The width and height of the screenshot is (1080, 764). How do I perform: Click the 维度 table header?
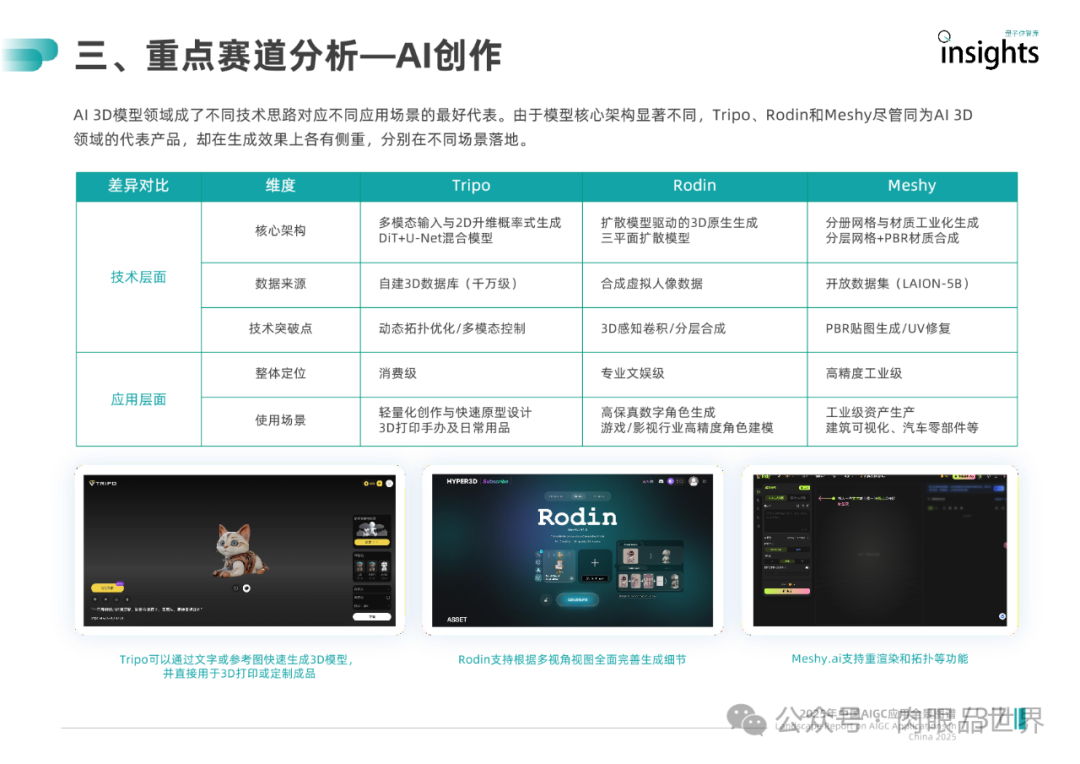(280, 186)
